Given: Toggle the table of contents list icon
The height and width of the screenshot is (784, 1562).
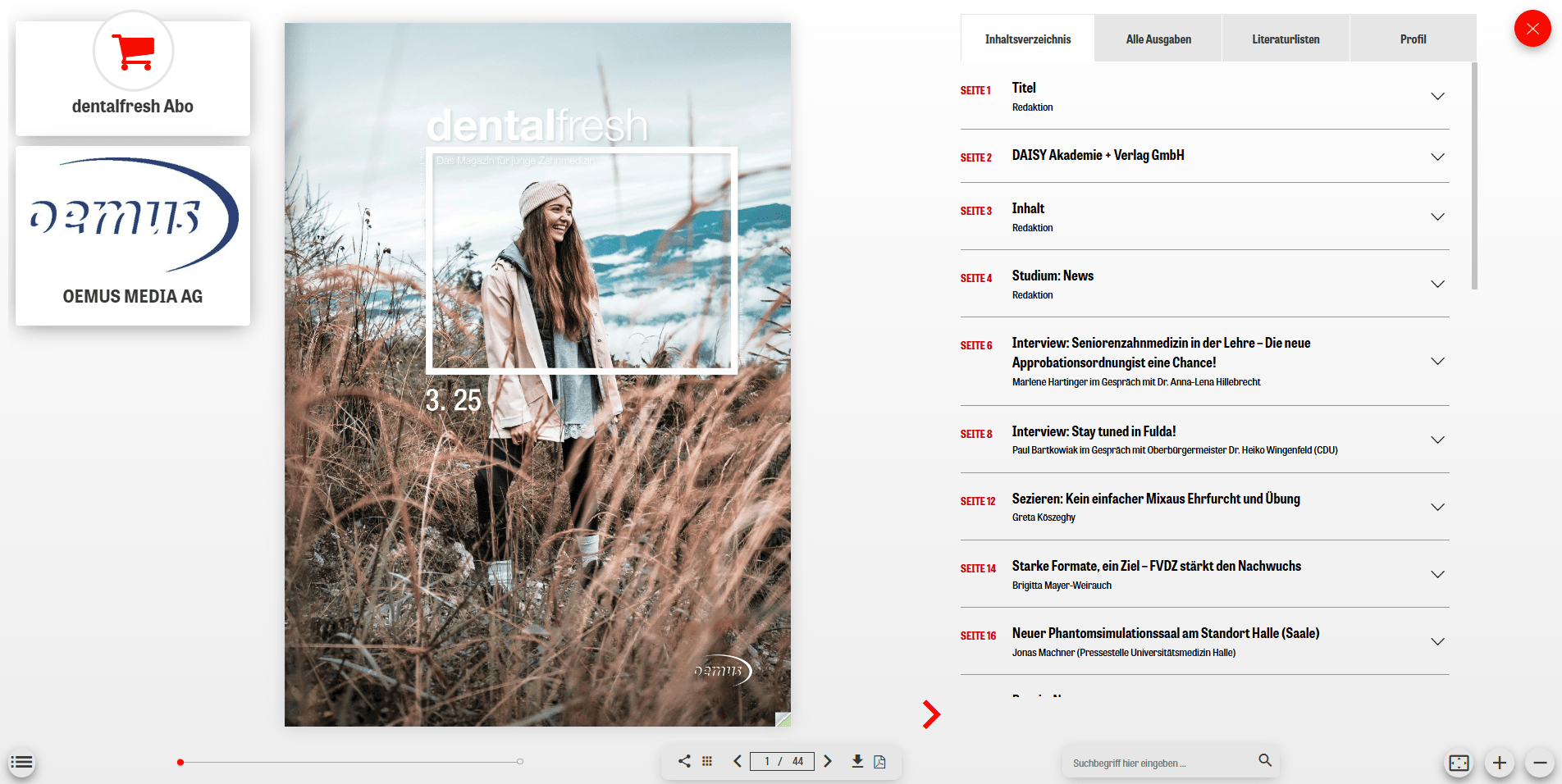Looking at the screenshot, I should [x=21, y=763].
